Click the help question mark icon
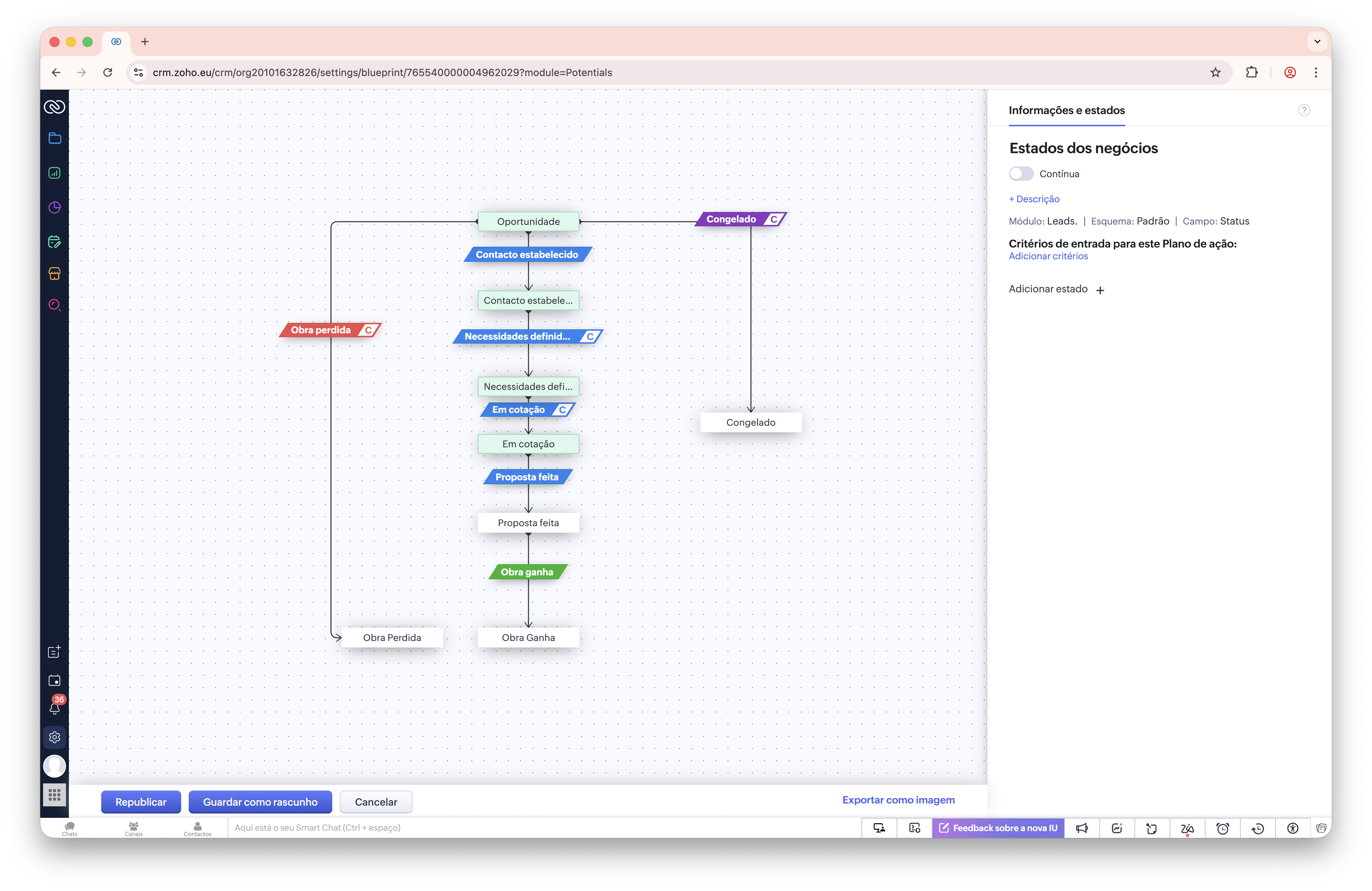1372x891 pixels. pos(1303,110)
